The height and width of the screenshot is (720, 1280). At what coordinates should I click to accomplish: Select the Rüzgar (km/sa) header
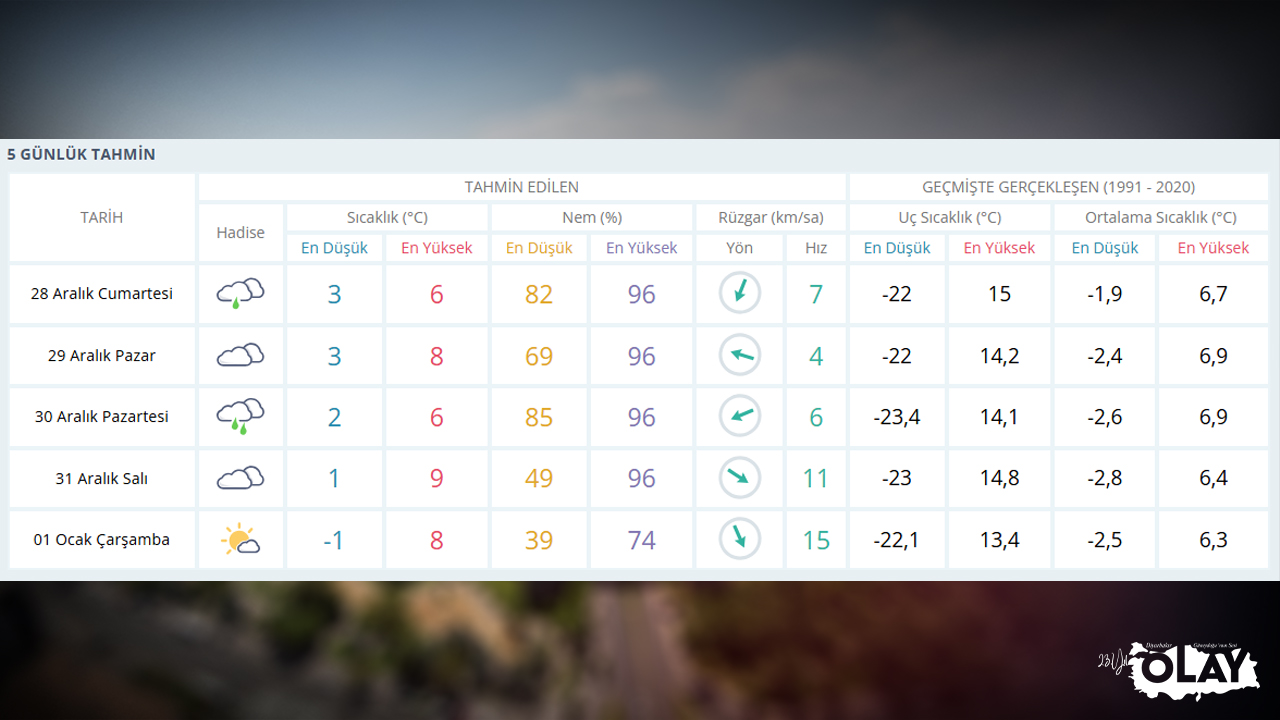pos(771,217)
